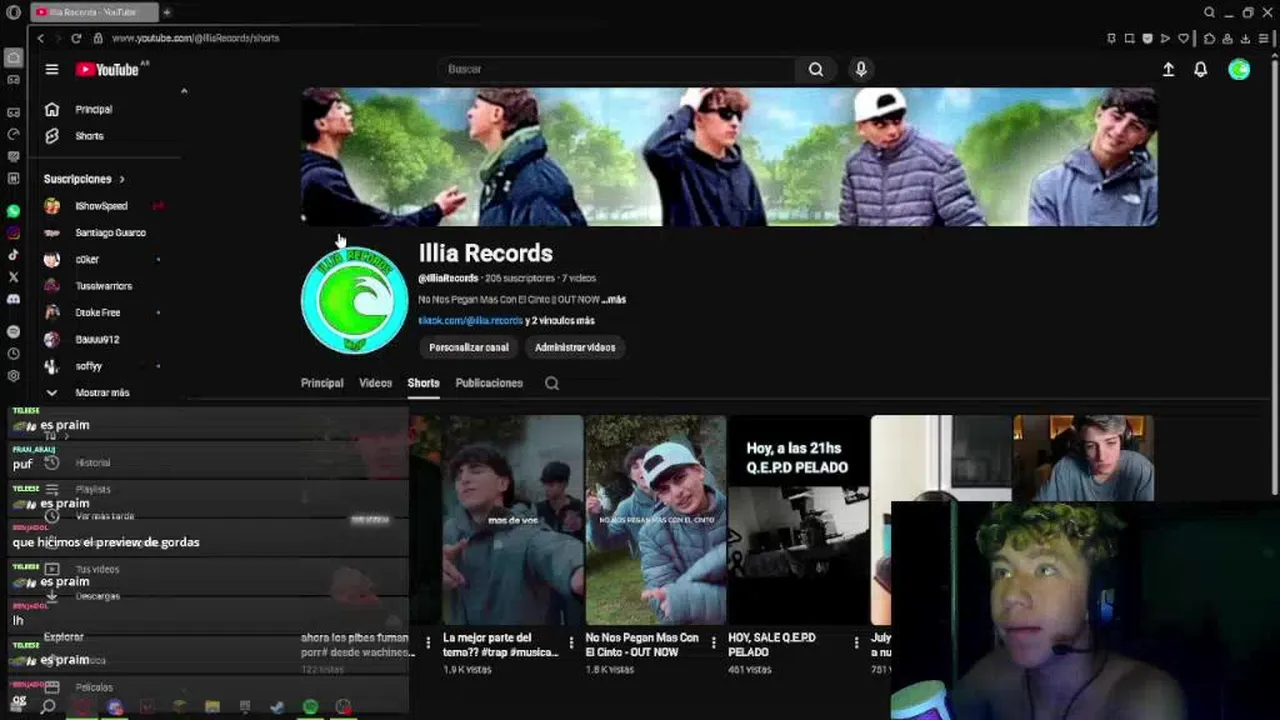Select the Illia Records browser tab
The height and width of the screenshot is (720, 1280).
[94, 12]
